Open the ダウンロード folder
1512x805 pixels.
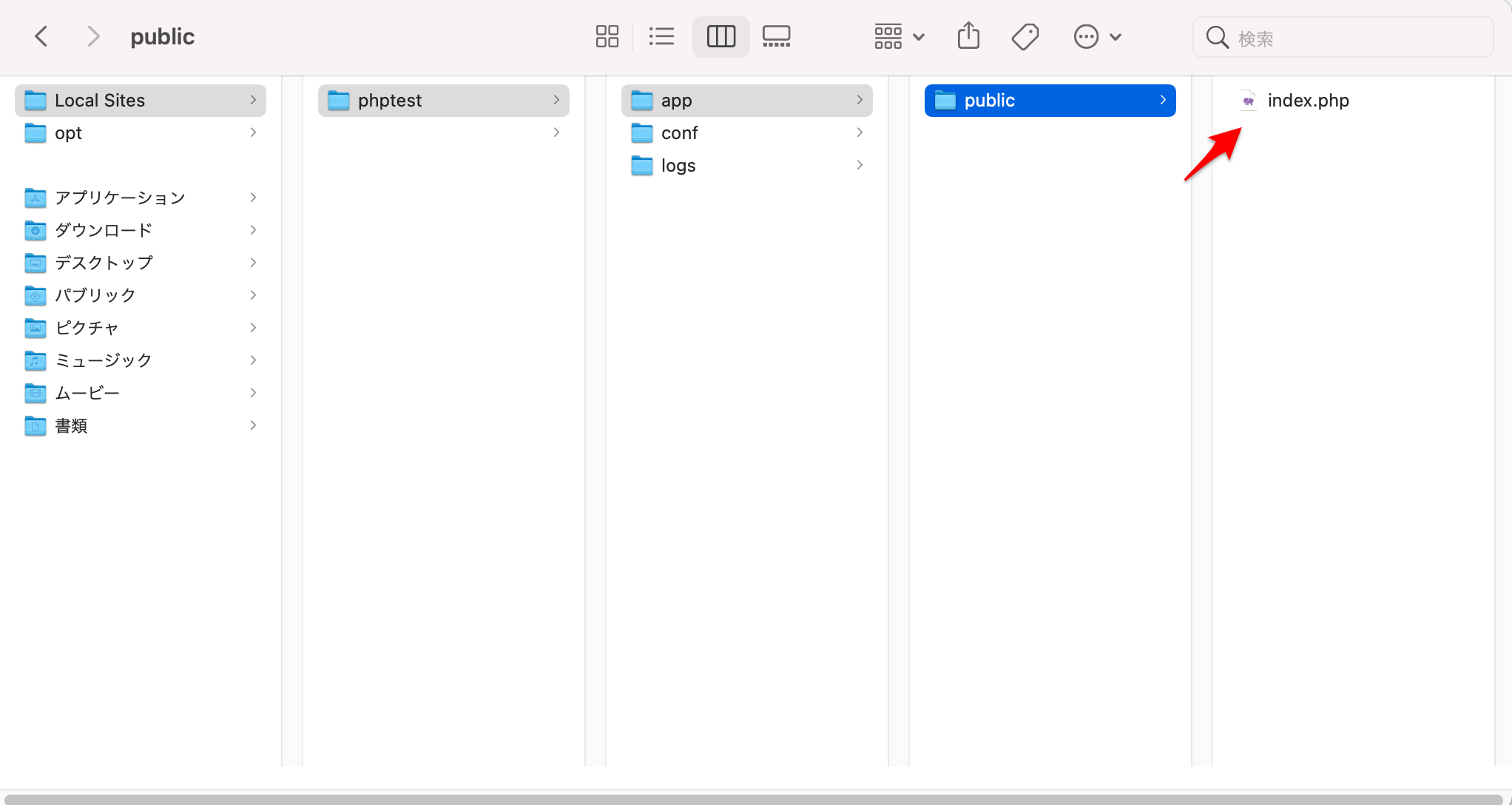pos(104,230)
